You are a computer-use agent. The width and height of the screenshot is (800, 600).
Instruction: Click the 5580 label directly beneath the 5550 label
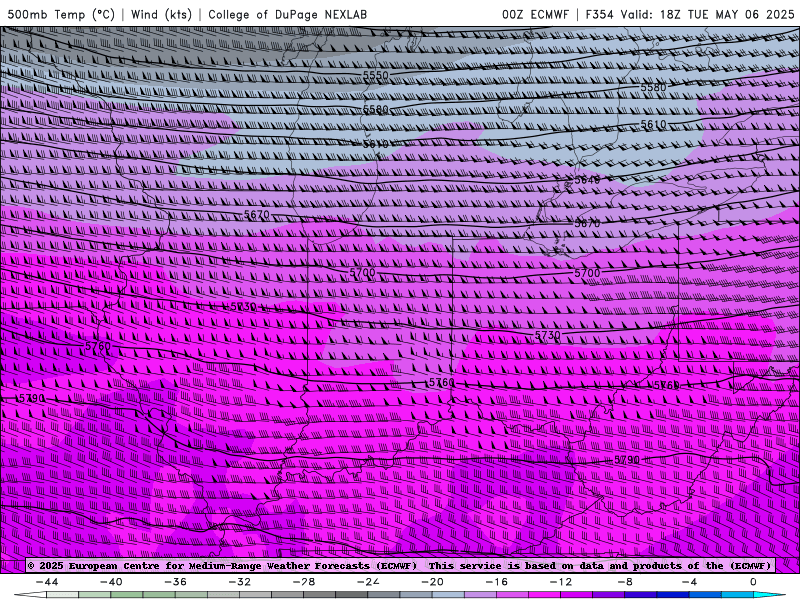(x=376, y=110)
